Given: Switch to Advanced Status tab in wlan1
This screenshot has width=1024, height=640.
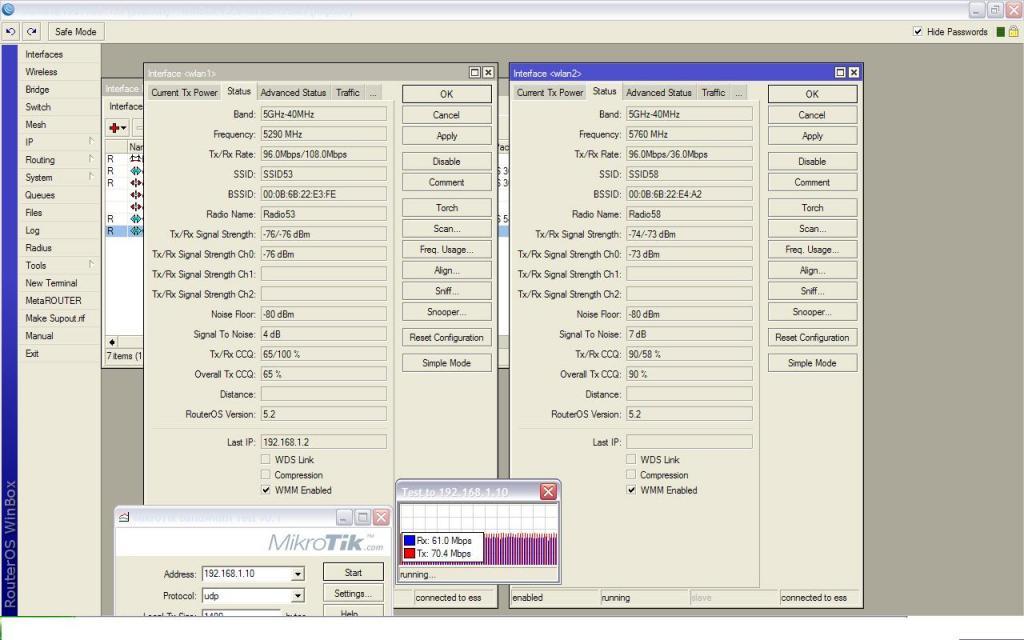Looking at the screenshot, I should tap(293, 93).
